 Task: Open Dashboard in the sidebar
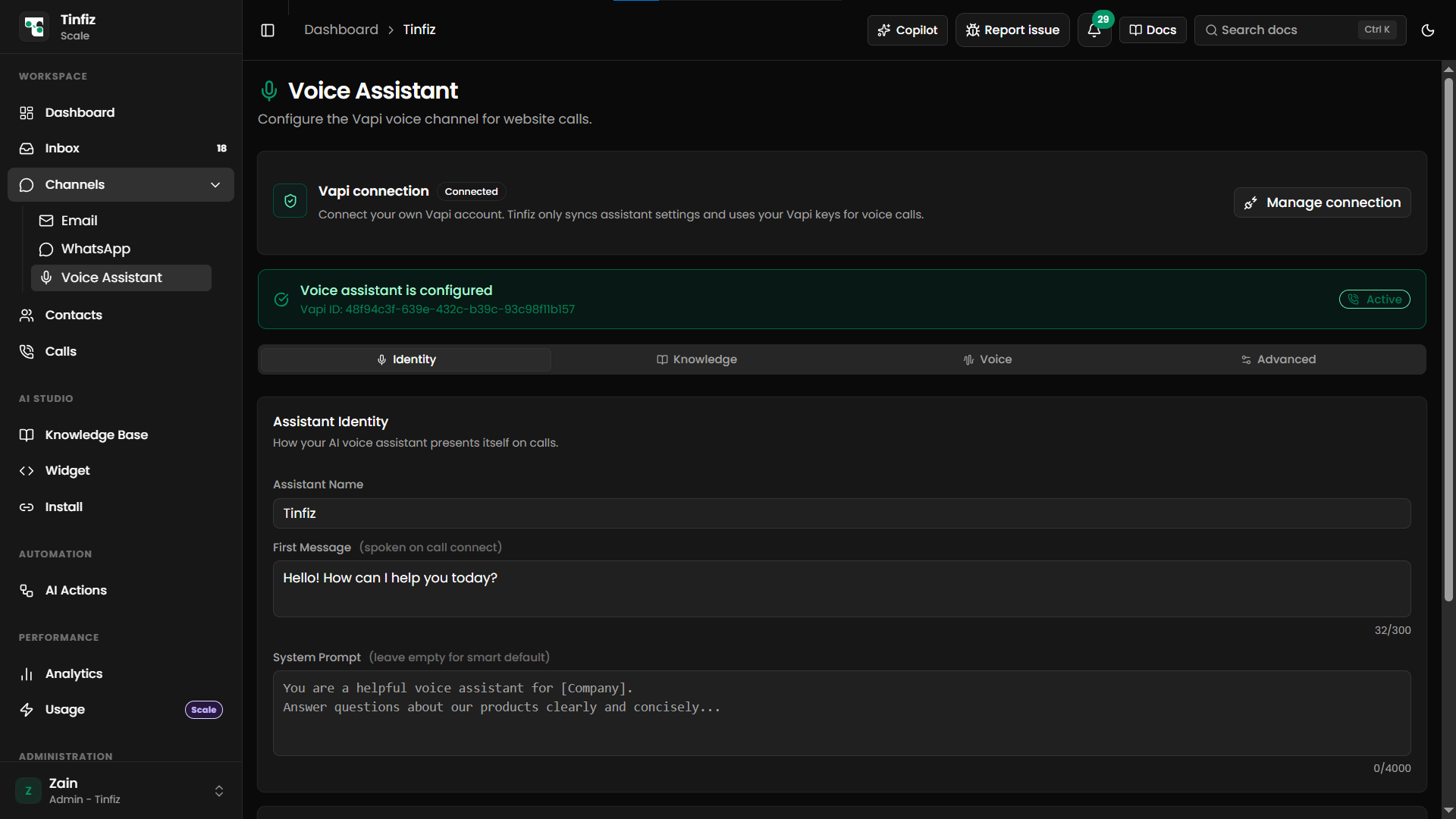(121, 112)
